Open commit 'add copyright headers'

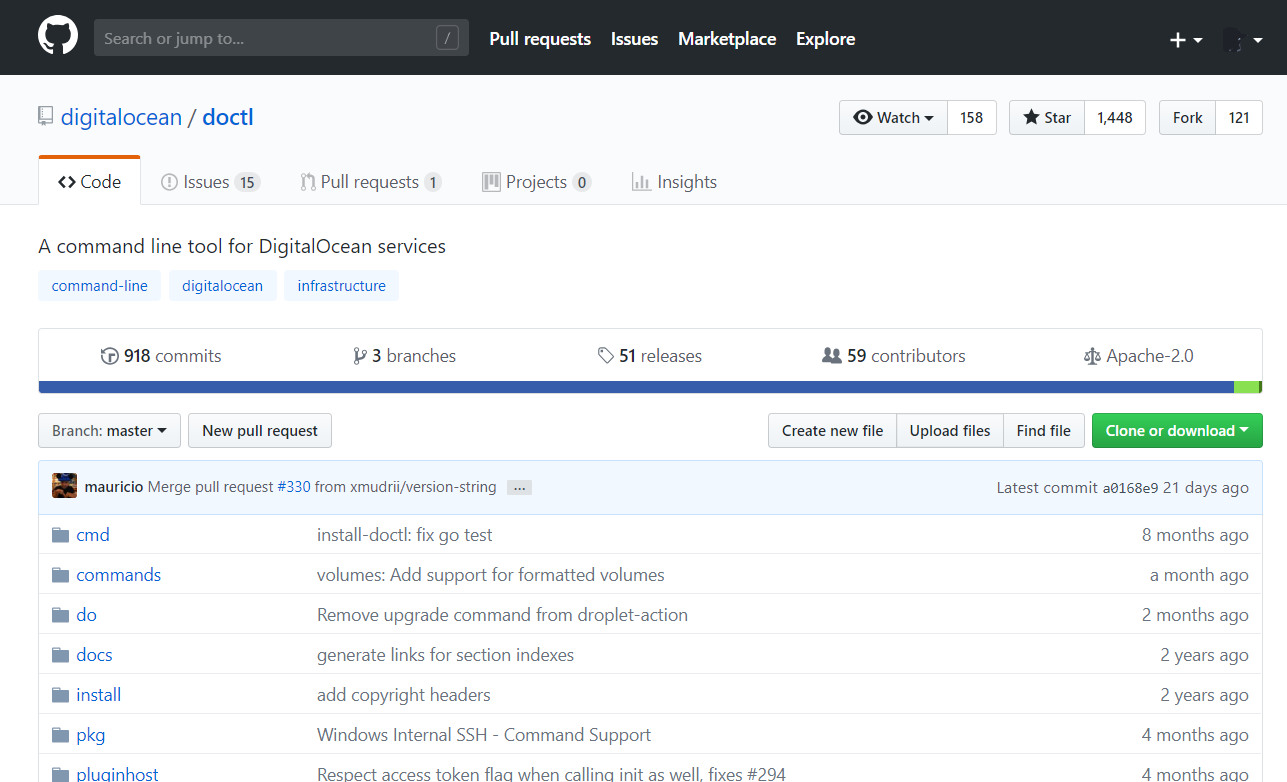[x=404, y=695]
